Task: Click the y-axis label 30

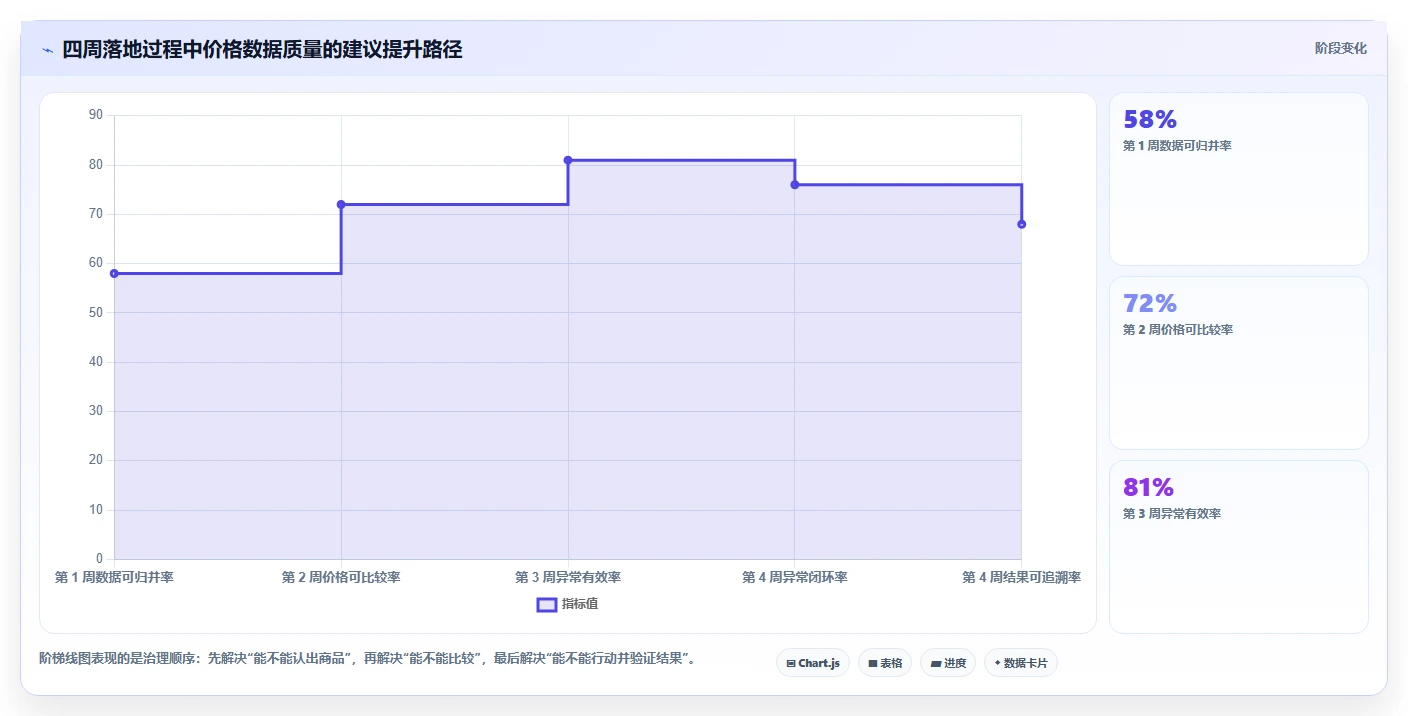Action: pos(96,411)
